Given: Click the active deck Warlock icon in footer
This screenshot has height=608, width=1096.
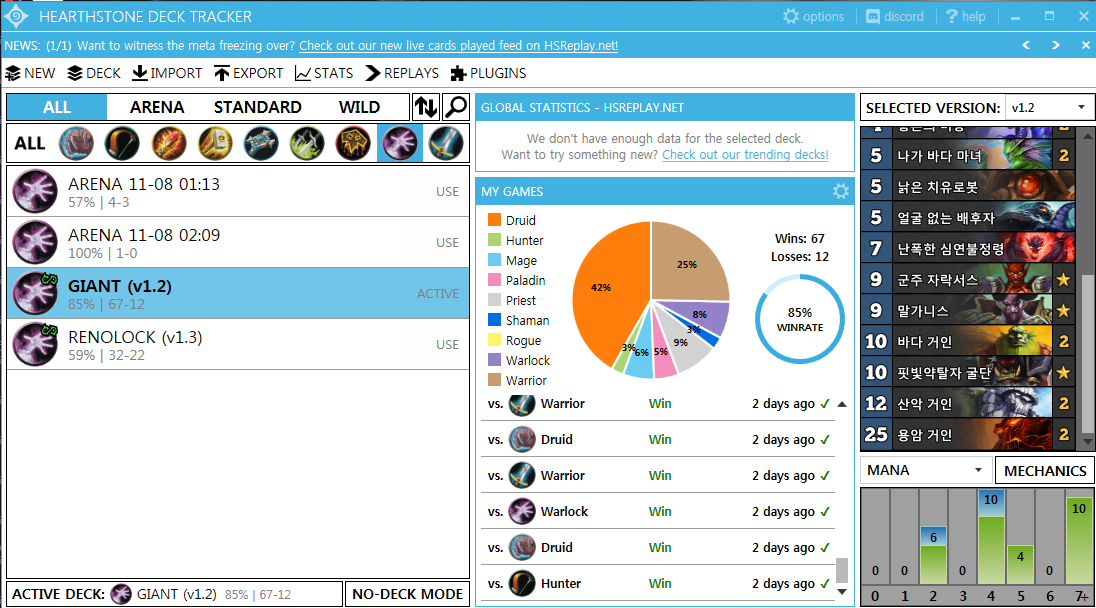Looking at the screenshot, I should (x=121, y=594).
